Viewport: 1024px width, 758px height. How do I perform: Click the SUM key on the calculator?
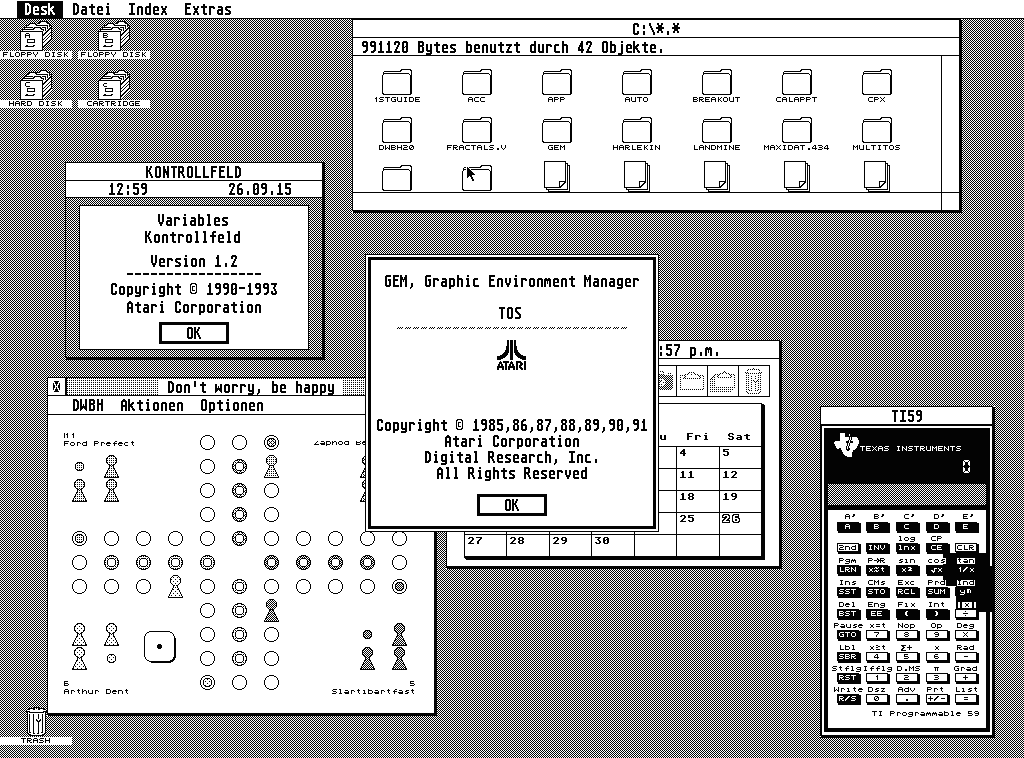(x=936, y=592)
